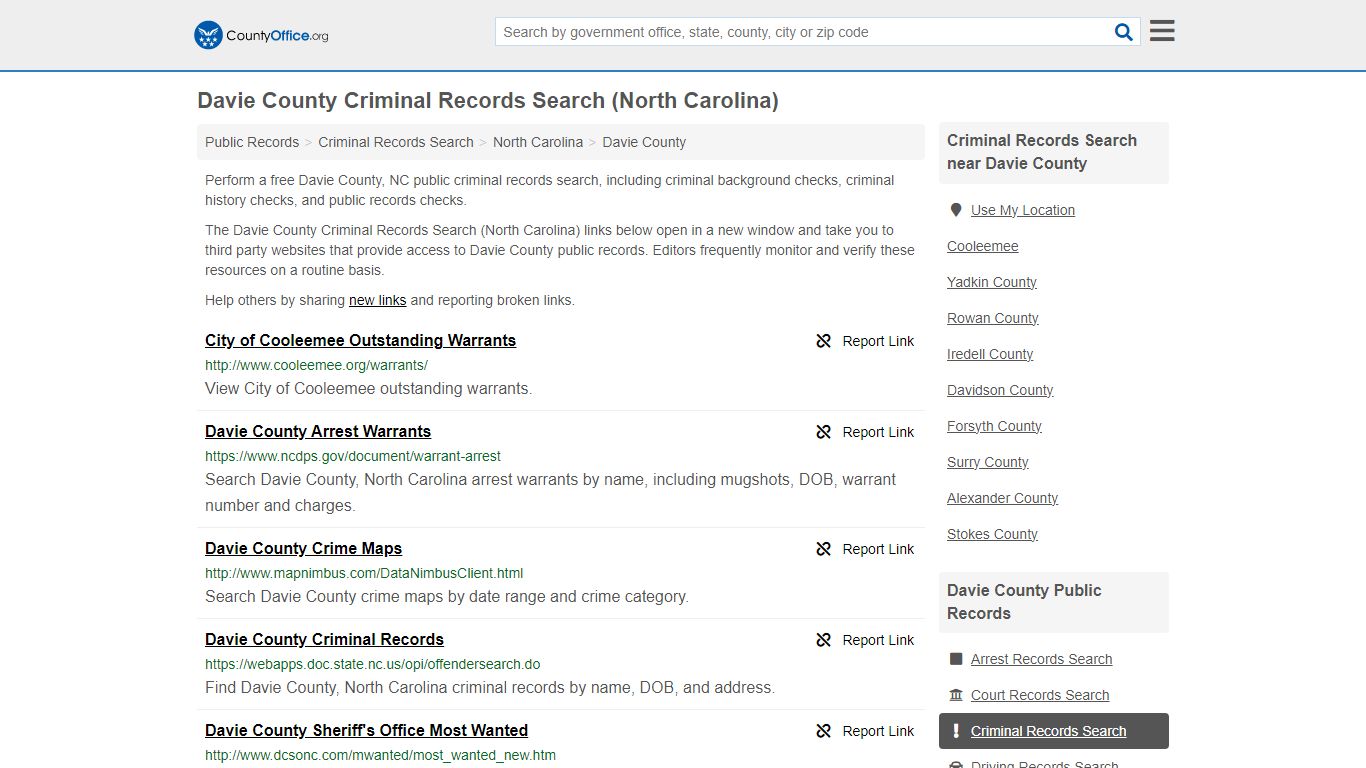Click the description 'View City of Cooleemee outstanding warrants.'
The image size is (1366, 768).
coord(368,388)
